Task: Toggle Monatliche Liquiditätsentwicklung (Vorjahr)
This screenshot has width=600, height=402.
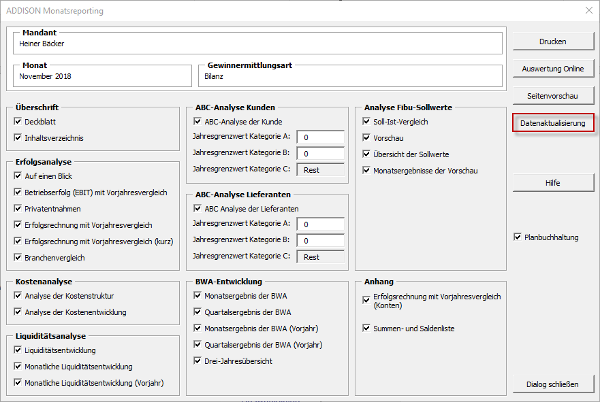Action: (18, 382)
